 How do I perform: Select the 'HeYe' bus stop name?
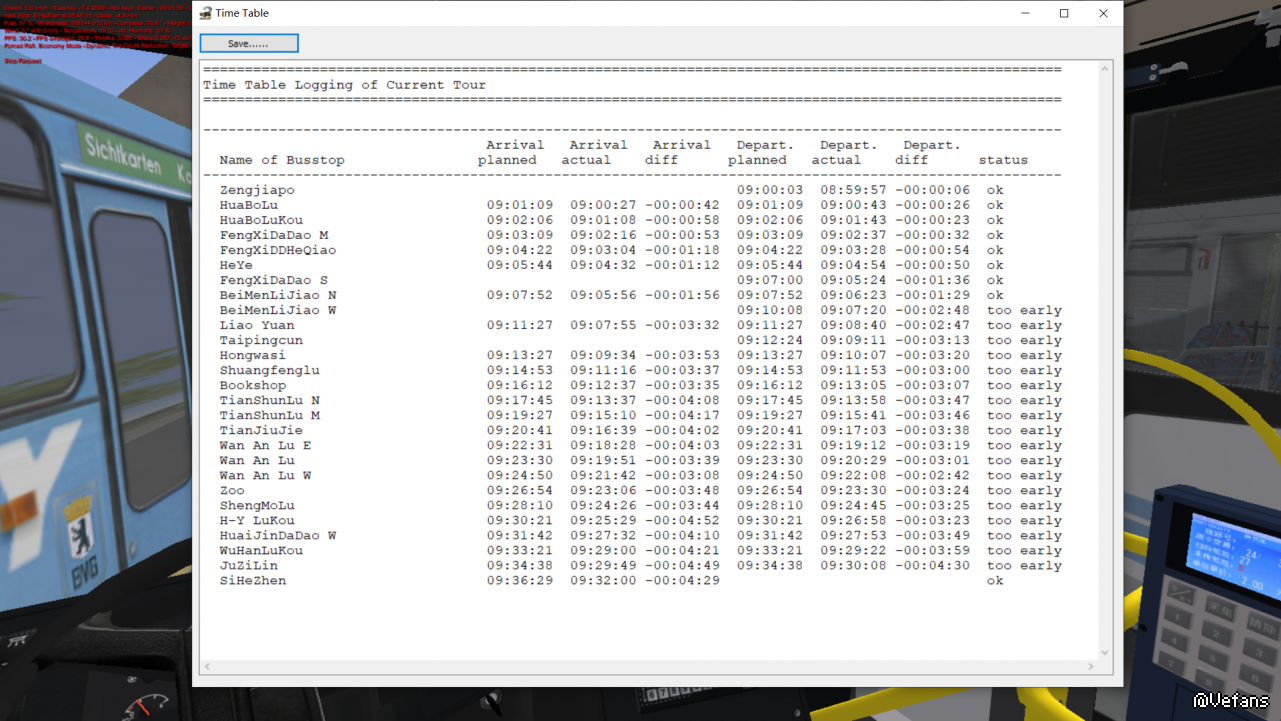[236, 265]
